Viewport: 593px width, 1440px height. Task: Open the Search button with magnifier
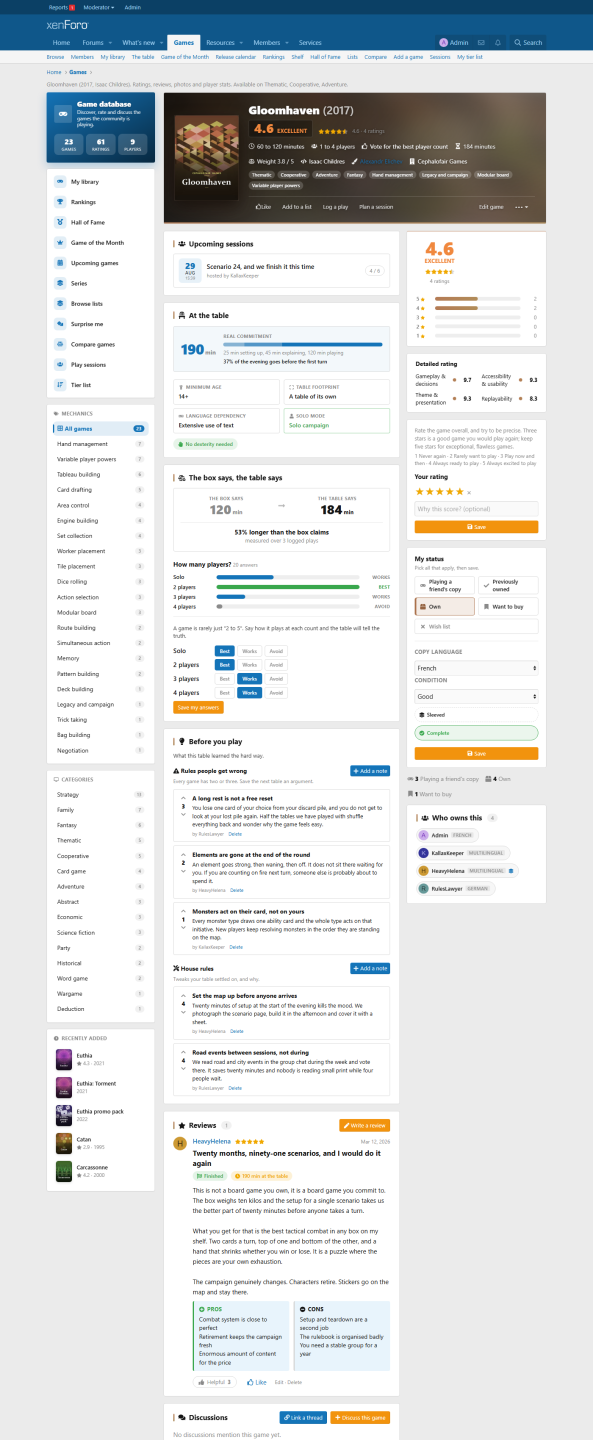527,43
